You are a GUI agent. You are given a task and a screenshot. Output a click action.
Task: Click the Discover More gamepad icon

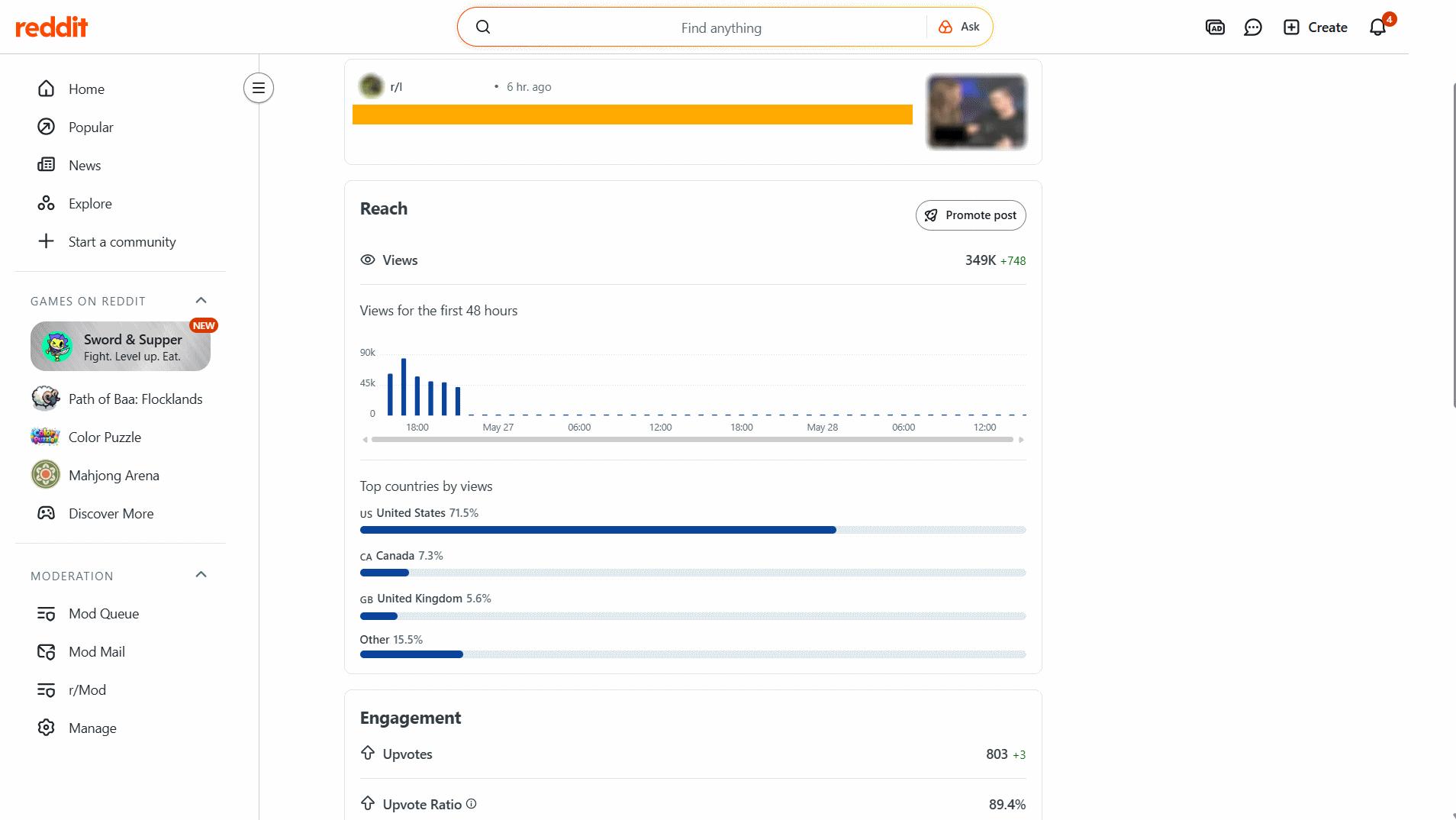[x=47, y=513]
